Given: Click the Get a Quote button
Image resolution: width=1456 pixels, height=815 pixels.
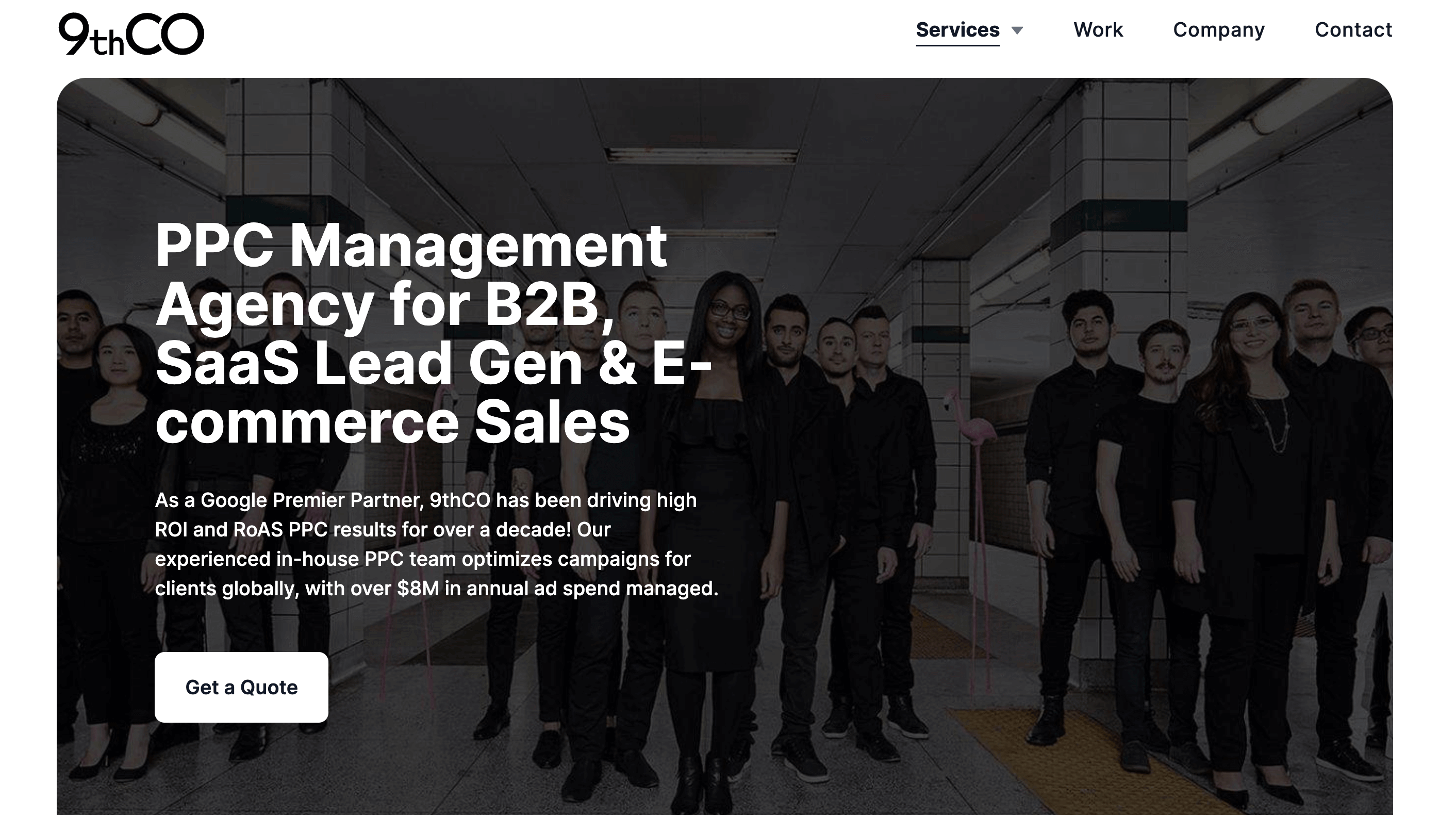Looking at the screenshot, I should (241, 687).
